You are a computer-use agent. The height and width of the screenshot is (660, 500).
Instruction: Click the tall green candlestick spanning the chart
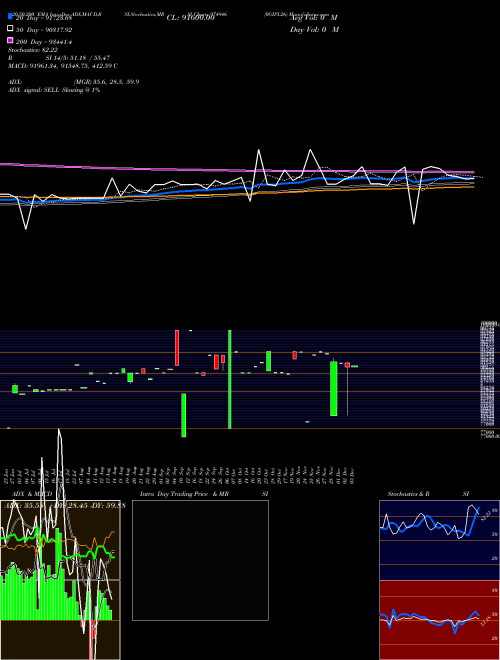tap(230, 379)
